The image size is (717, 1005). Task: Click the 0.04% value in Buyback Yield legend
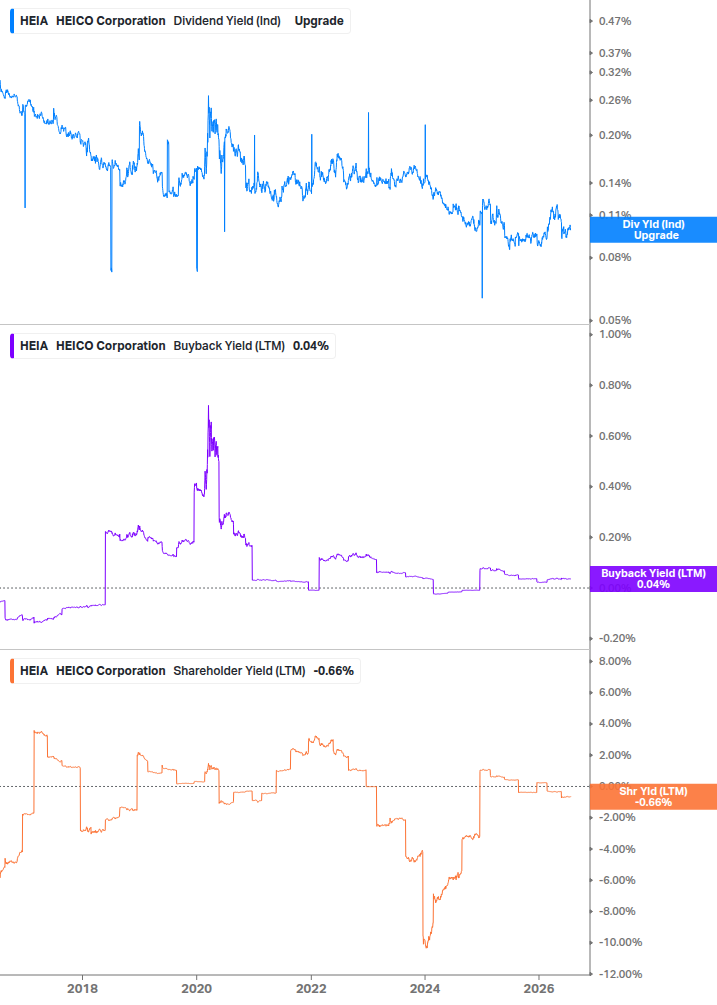coord(311,346)
